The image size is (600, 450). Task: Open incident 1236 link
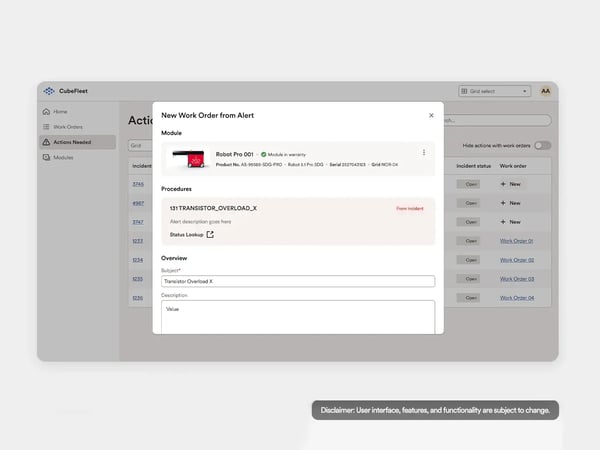coord(137,298)
